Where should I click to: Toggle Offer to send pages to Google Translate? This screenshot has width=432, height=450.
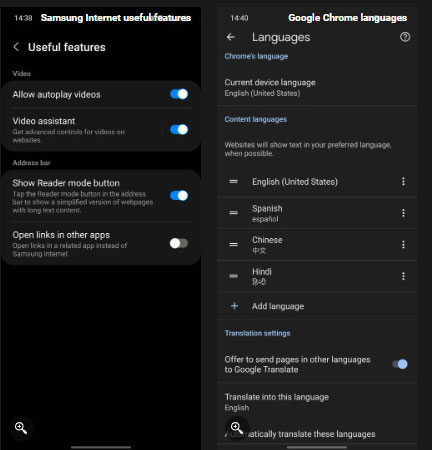(x=400, y=364)
